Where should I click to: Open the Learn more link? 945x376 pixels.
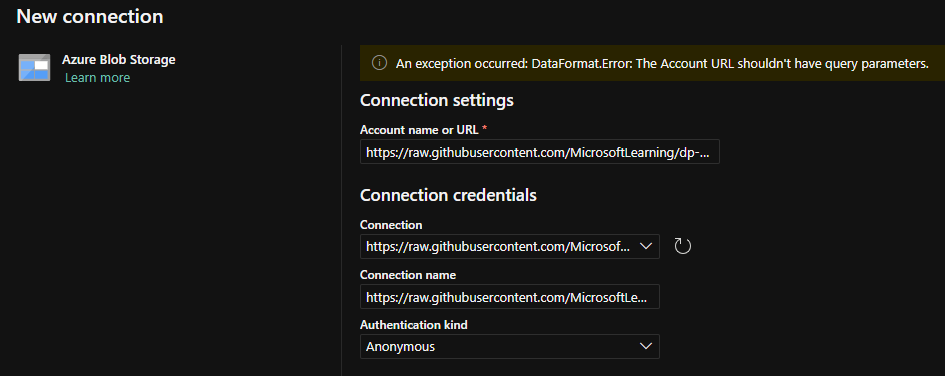tap(97, 78)
